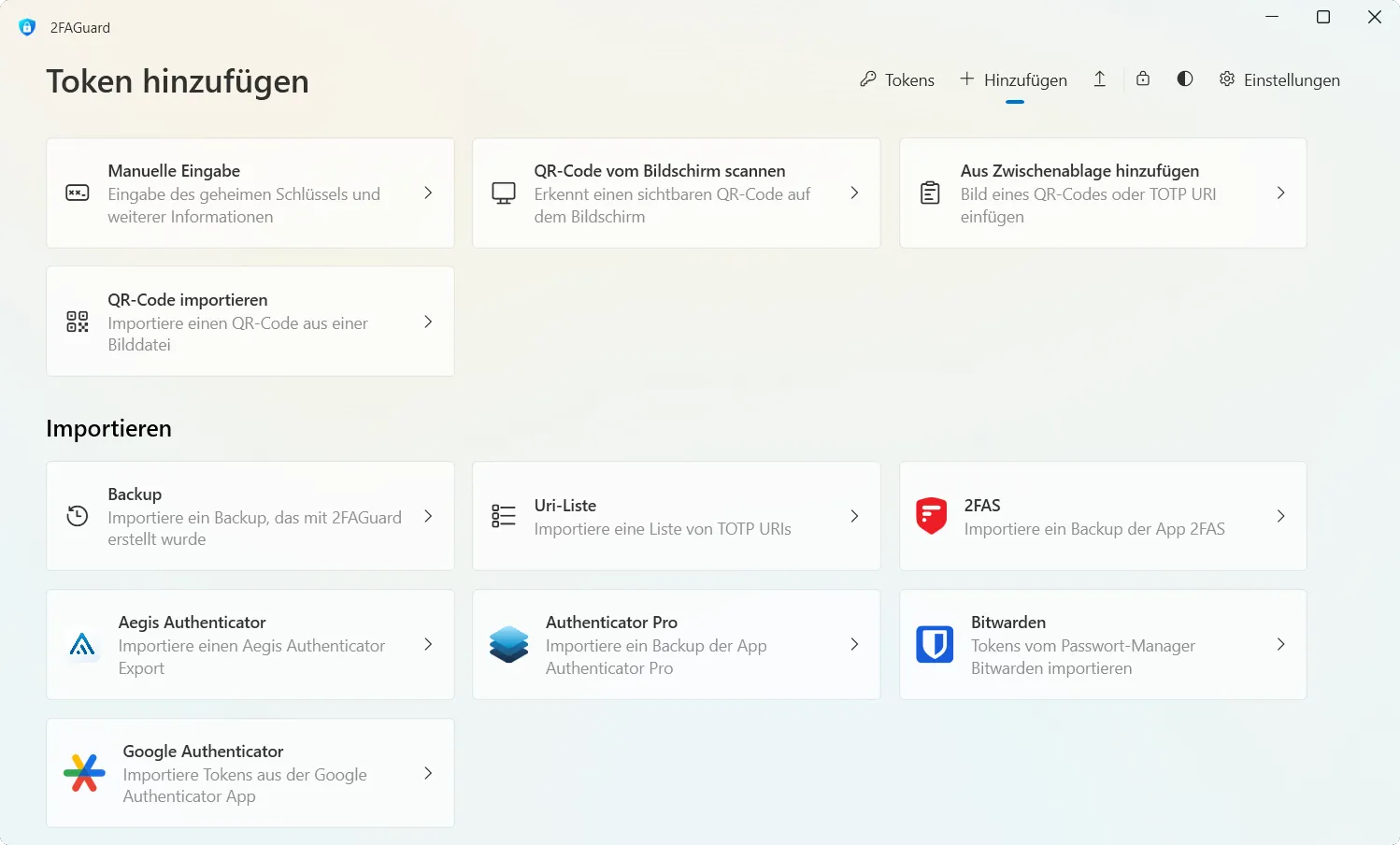Click chevron on the Backup card
The height and width of the screenshot is (845, 1400).
(428, 516)
